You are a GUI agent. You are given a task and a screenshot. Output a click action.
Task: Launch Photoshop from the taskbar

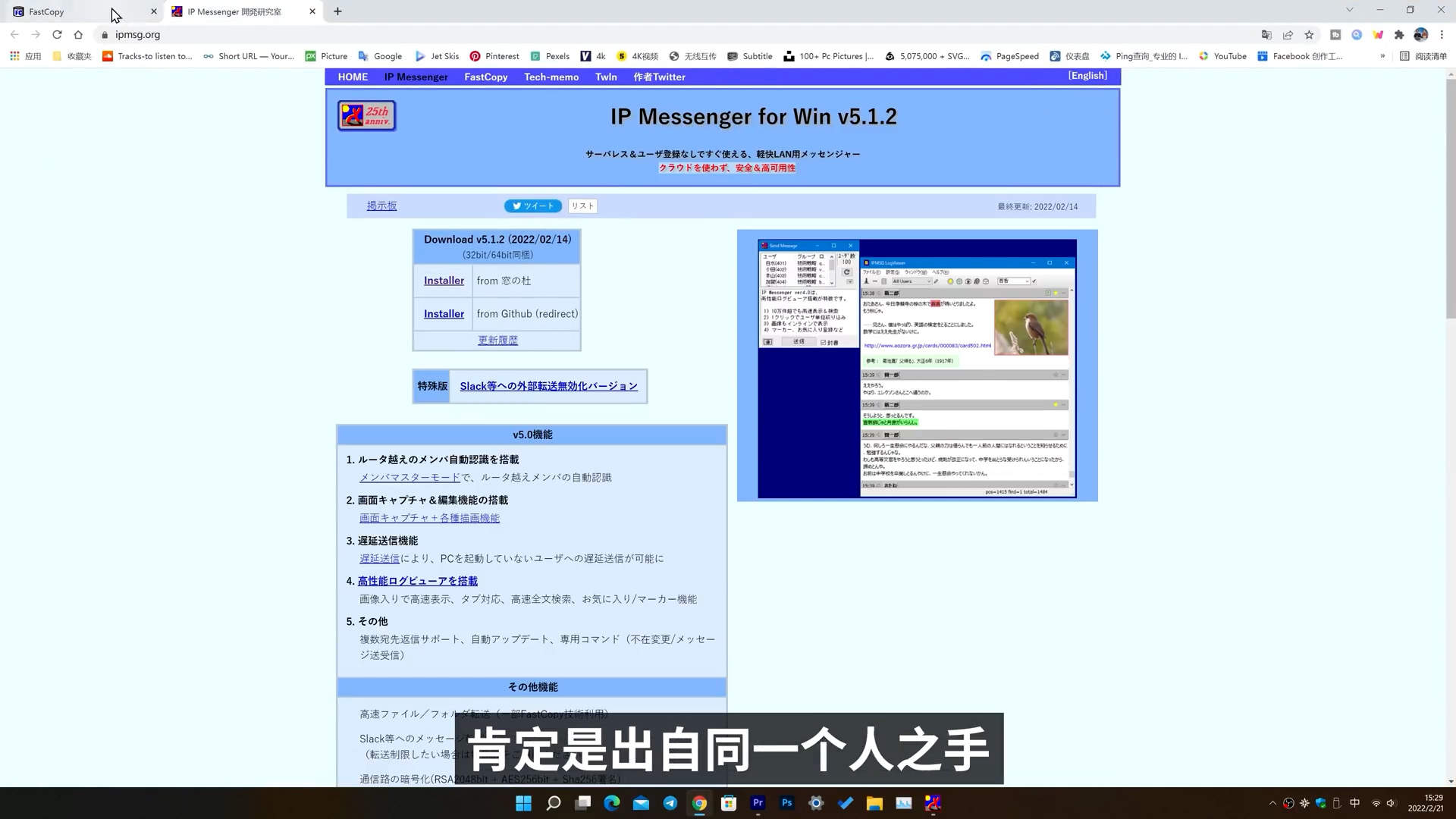coord(786,803)
